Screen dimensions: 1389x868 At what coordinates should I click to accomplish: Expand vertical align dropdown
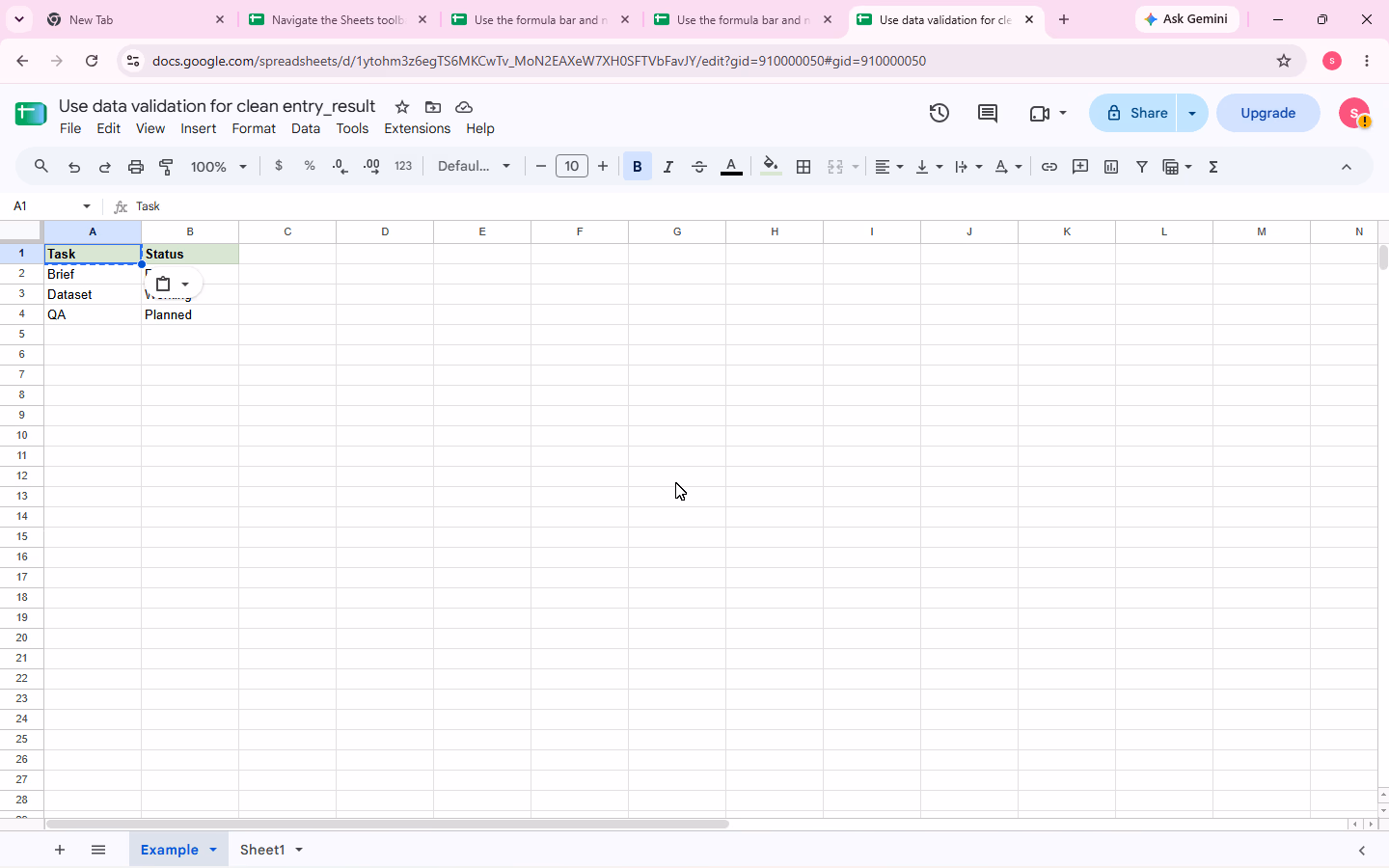pos(929,167)
